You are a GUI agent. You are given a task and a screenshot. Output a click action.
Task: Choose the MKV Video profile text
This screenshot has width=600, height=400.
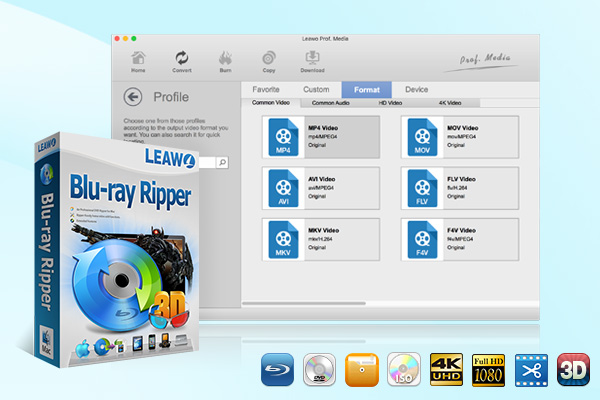(323, 230)
